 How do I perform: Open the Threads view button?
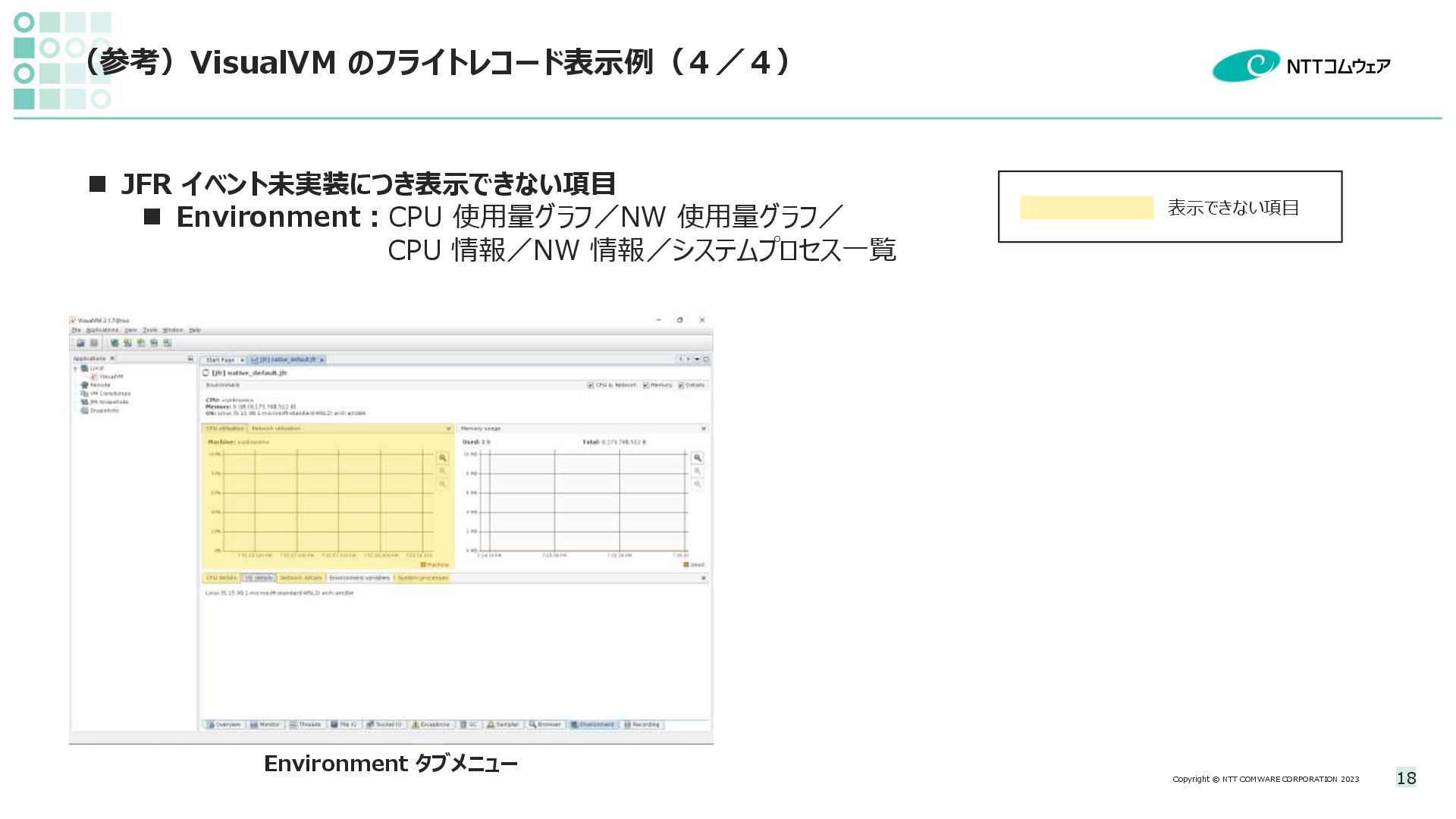coord(306,724)
